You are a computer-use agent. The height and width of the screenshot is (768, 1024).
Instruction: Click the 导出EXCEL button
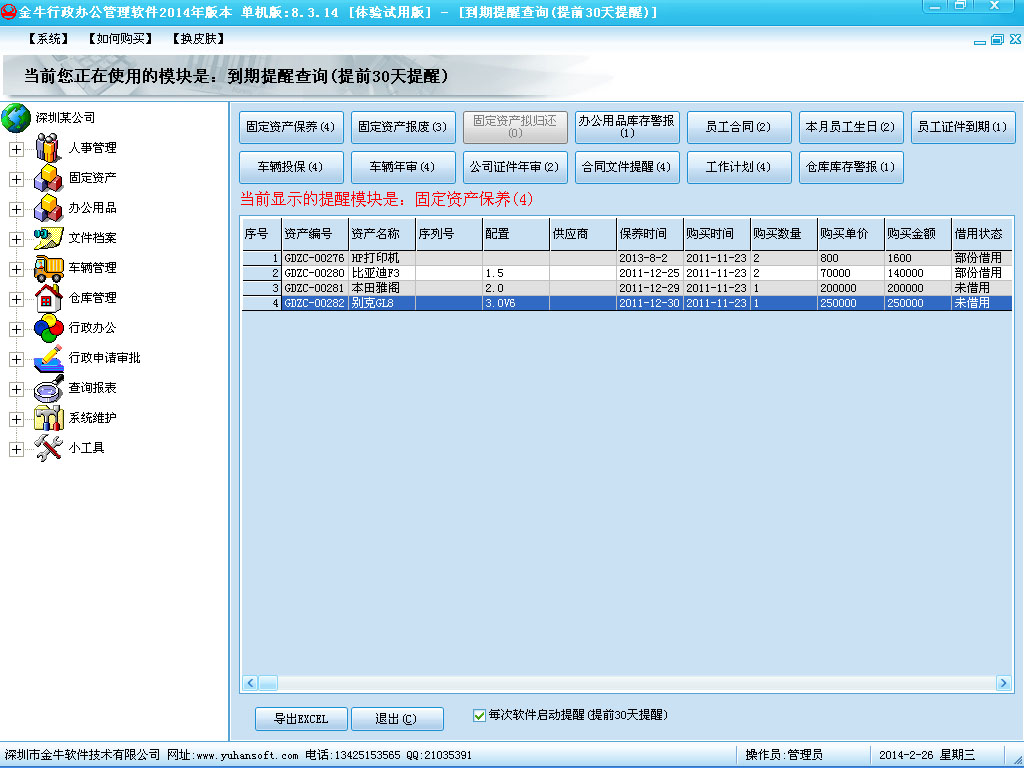pyautogui.click(x=300, y=719)
